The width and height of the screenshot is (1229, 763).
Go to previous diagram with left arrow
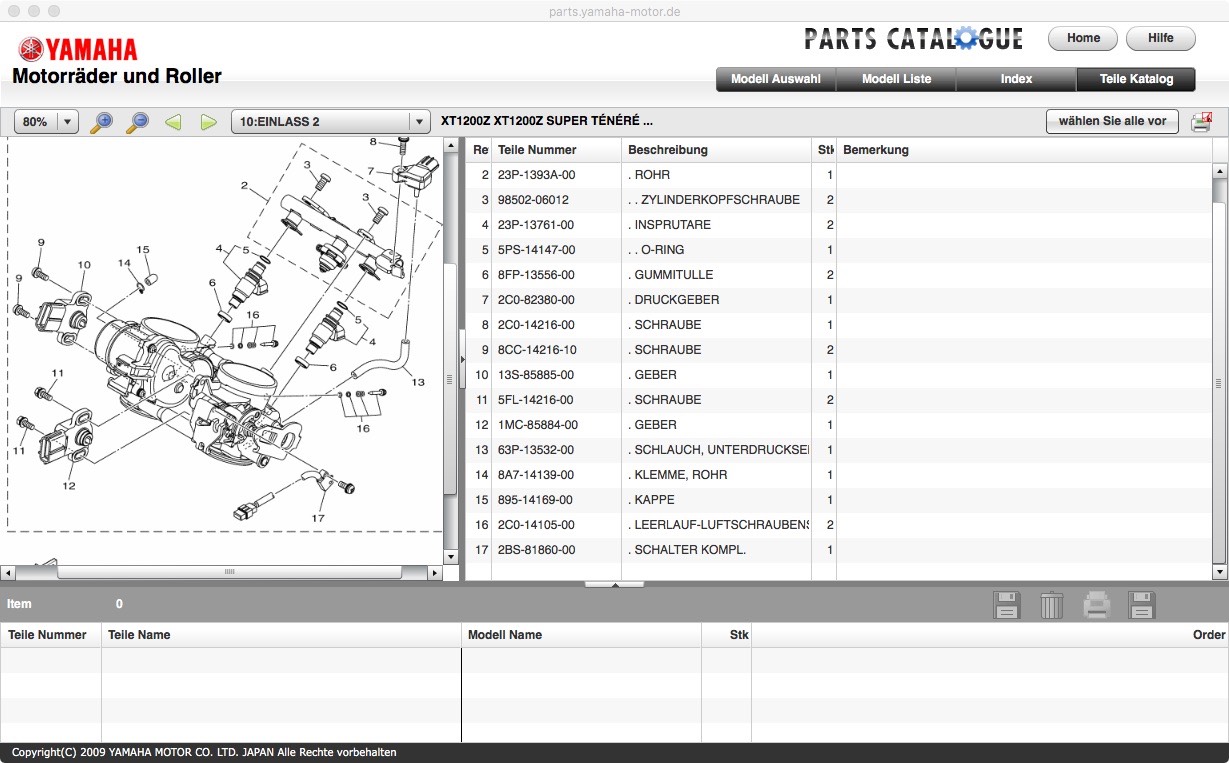pos(173,122)
